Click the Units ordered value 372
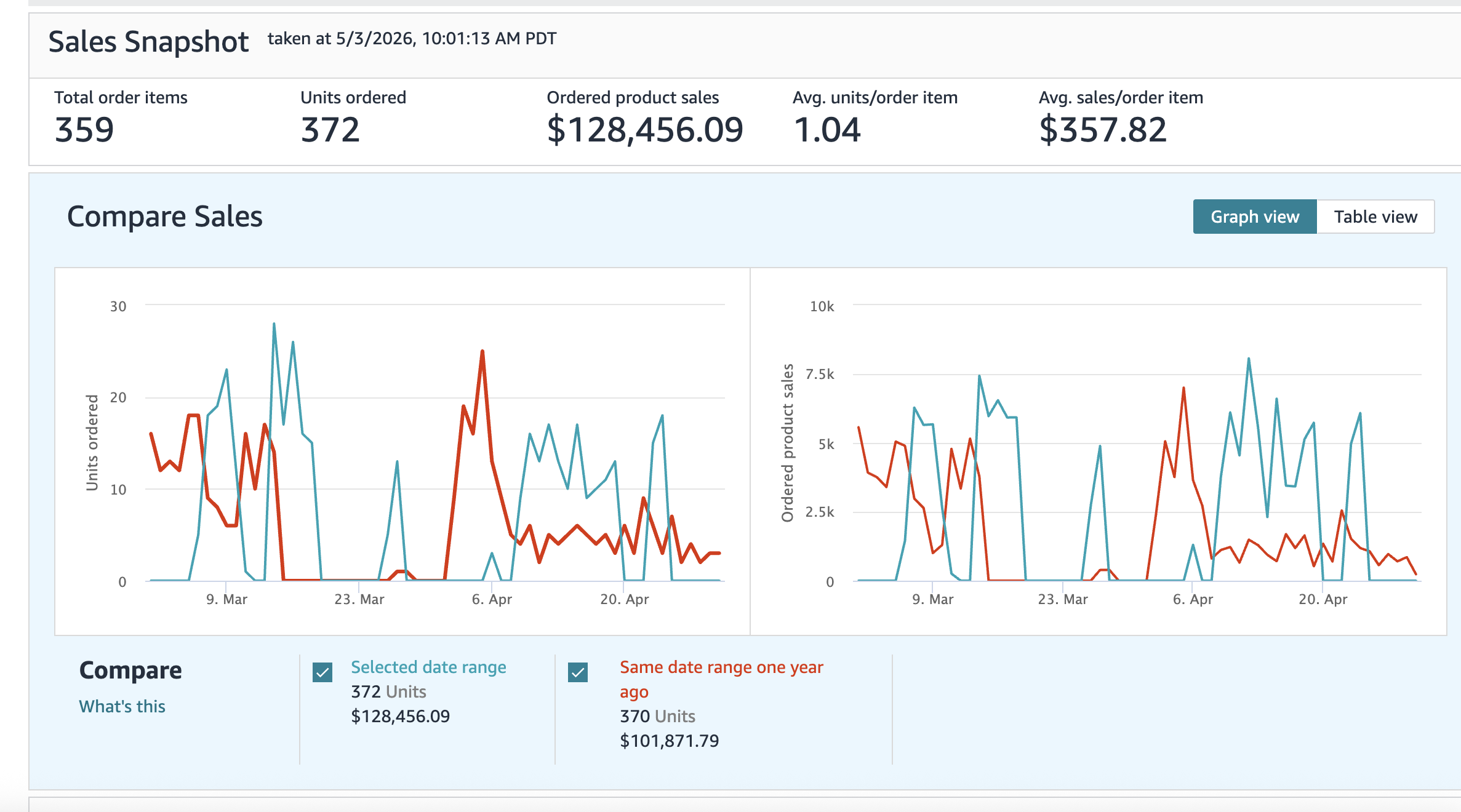The image size is (1461, 812). pos(330,130)
